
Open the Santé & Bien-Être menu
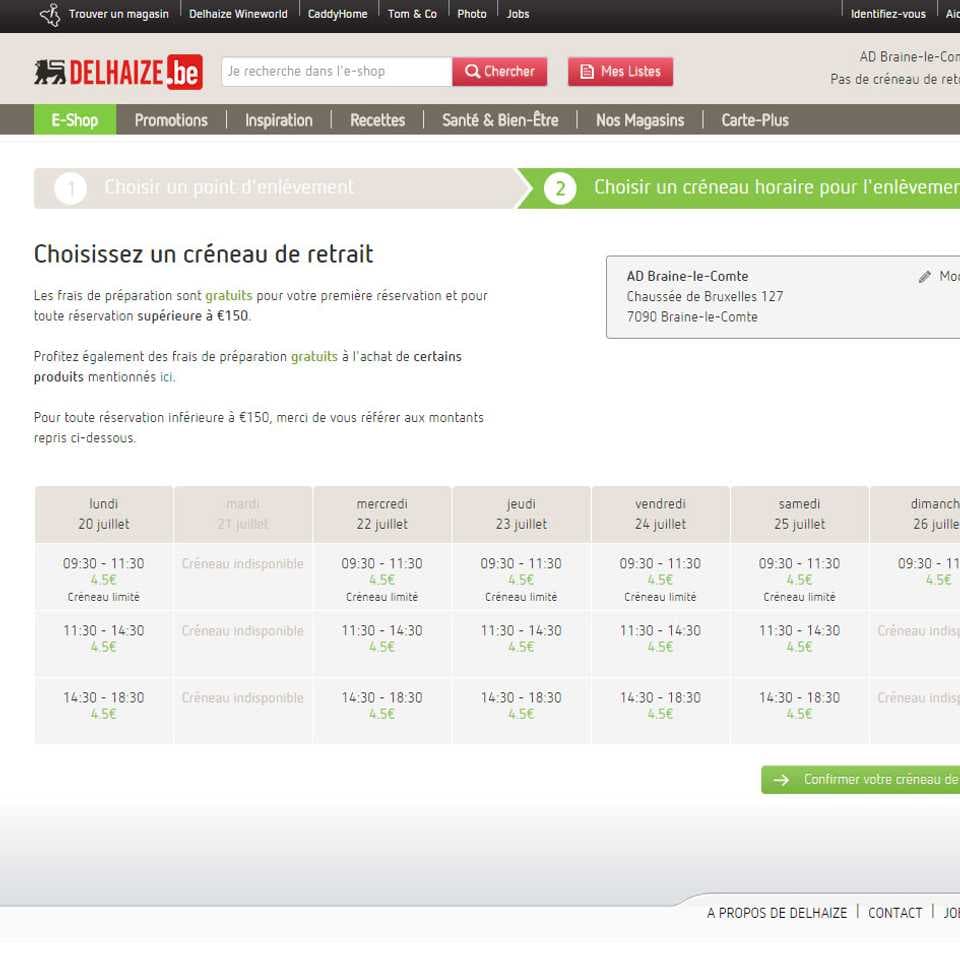(500, 120)
